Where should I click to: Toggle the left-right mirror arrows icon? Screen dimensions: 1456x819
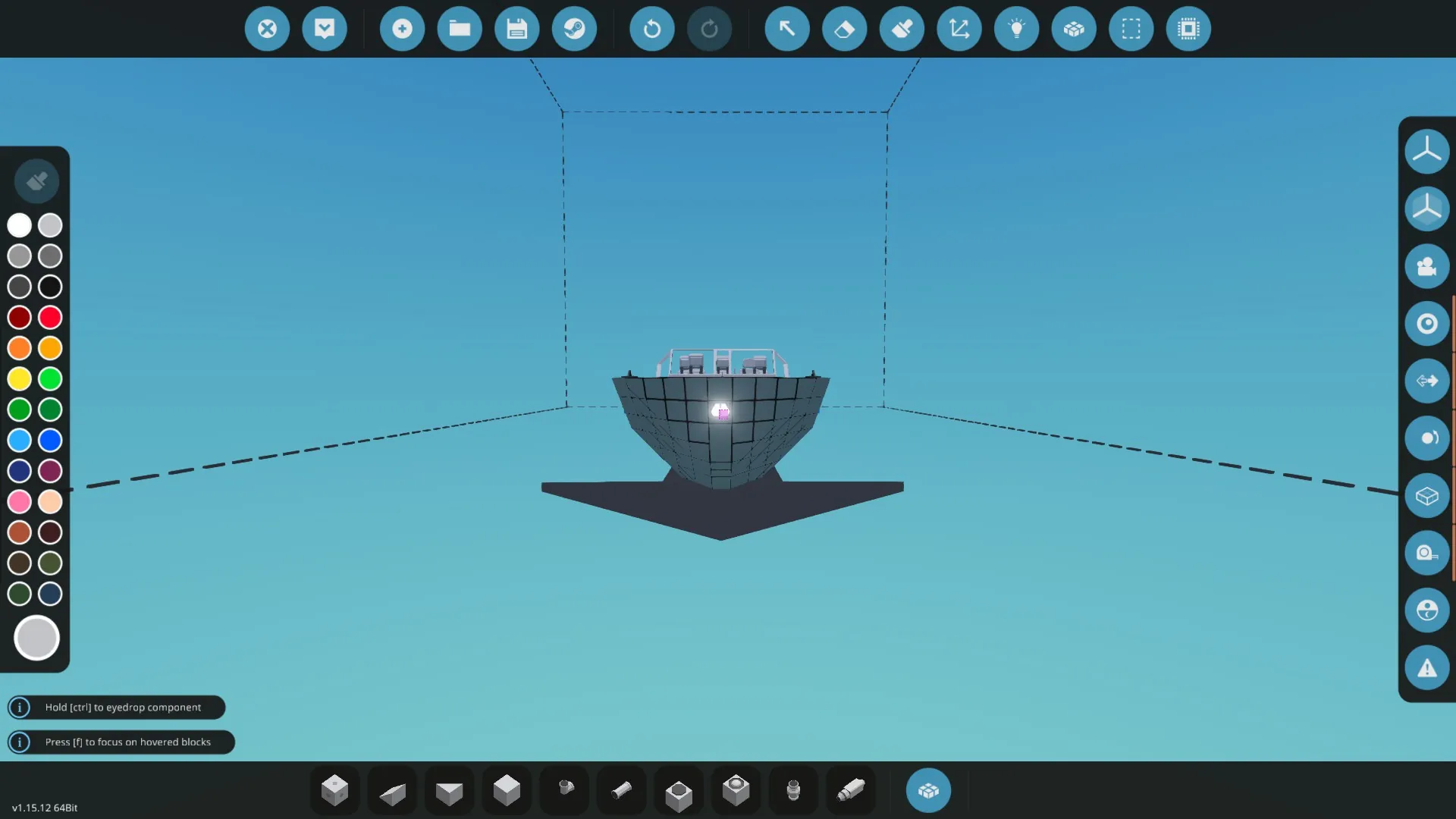click(1426, 381)
